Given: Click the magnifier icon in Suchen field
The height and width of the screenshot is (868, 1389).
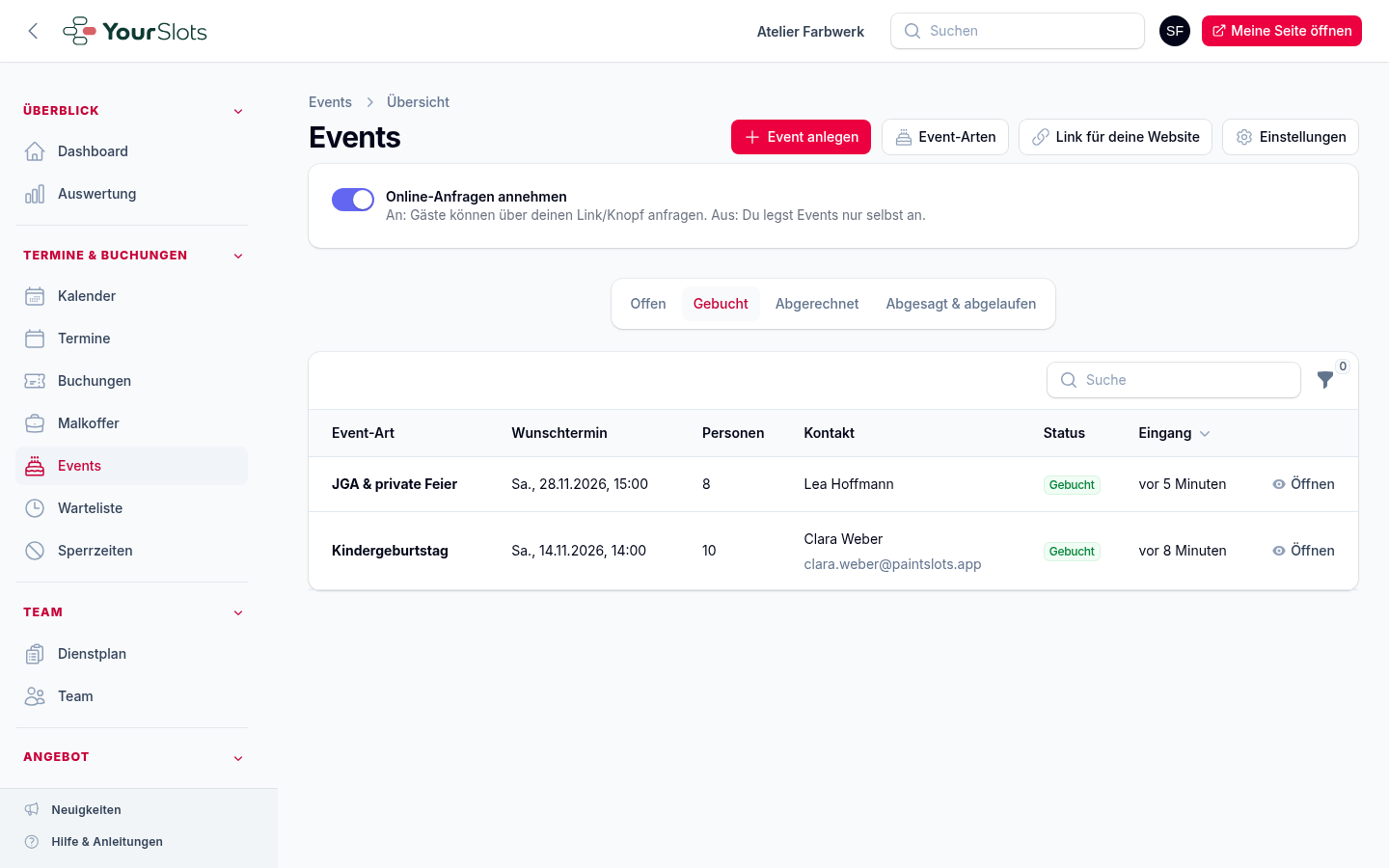Looking at the screenshot, I should pos(912,31).
